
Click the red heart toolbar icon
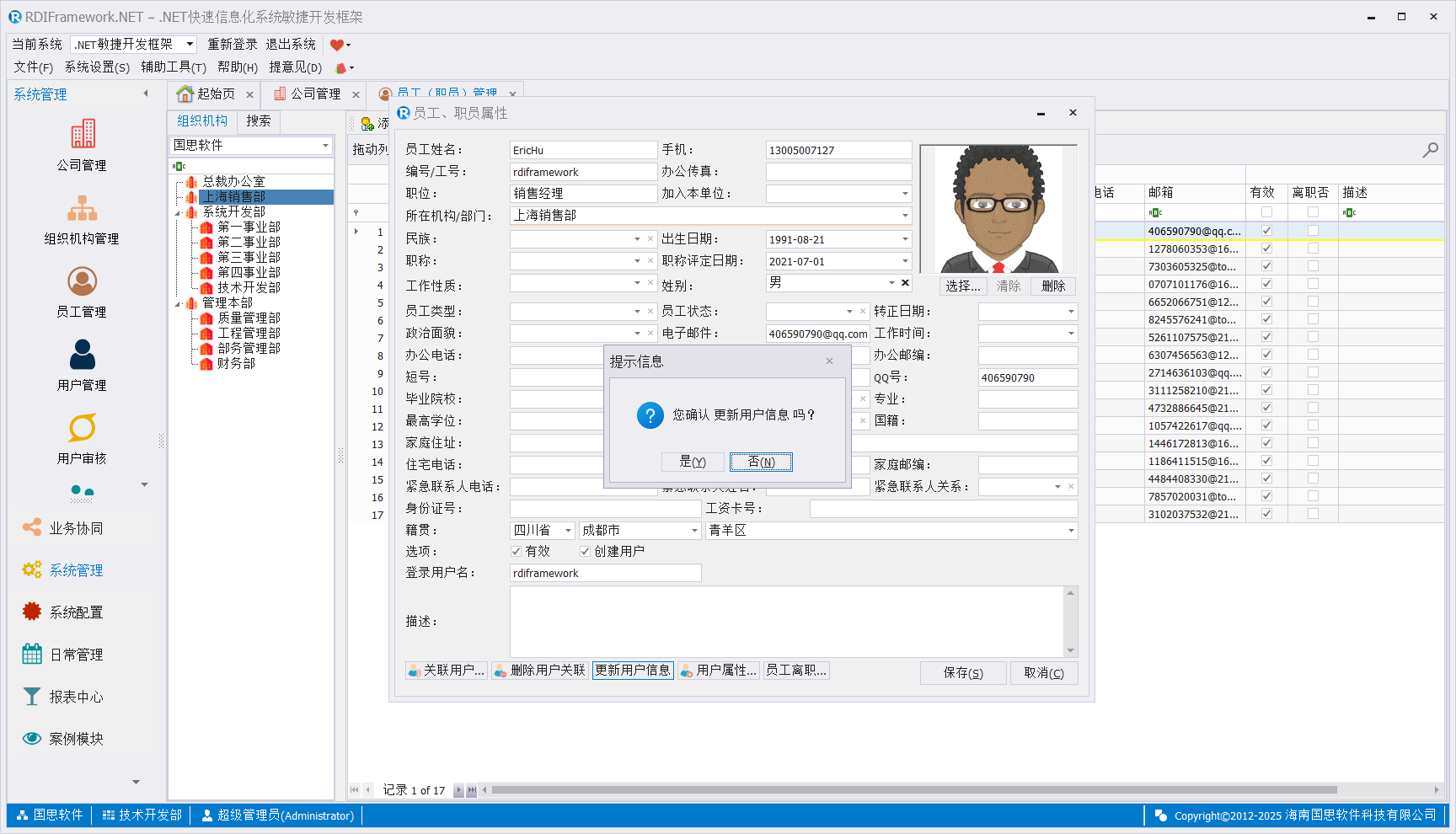pos(336,45)
